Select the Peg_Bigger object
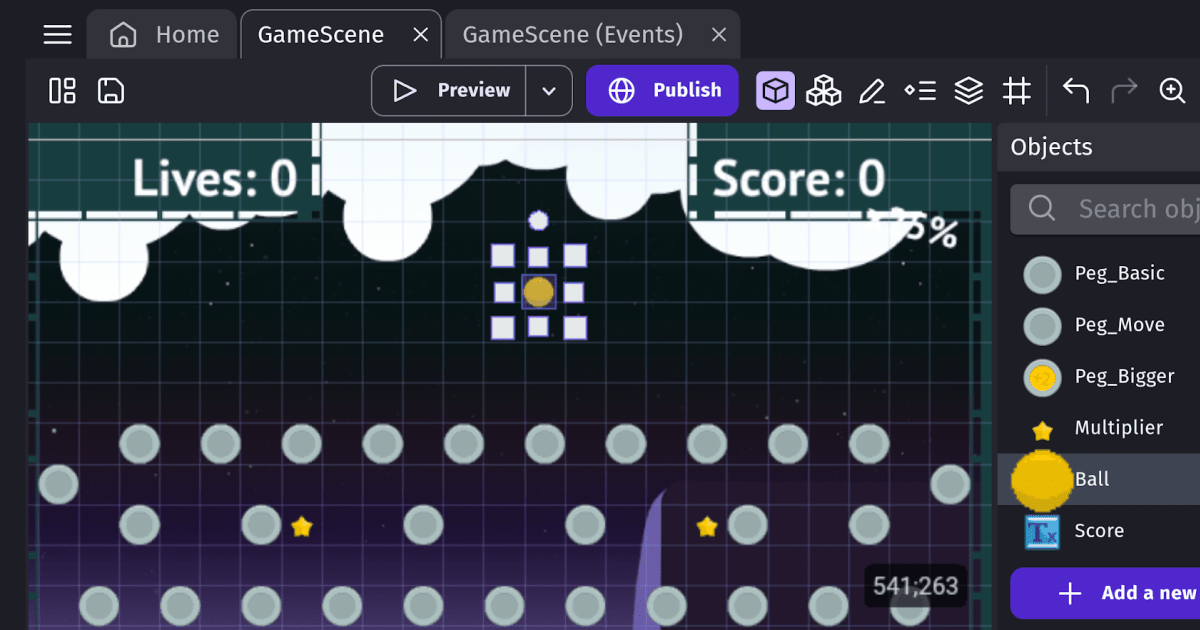Screen dimensions: 1200x630 pyautogui.click(x=1126, y=377)
